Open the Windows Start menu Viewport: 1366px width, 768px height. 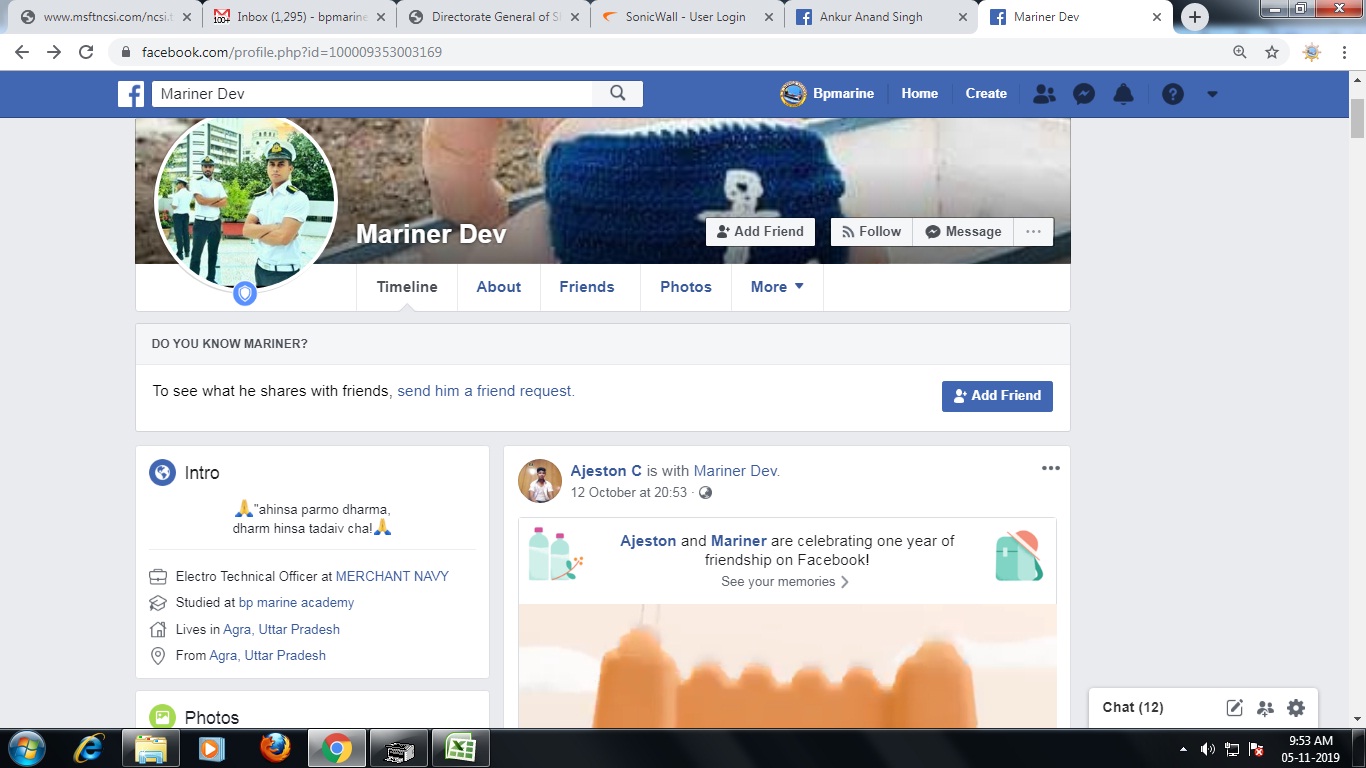pyautogui.click(x=27, y=748)
